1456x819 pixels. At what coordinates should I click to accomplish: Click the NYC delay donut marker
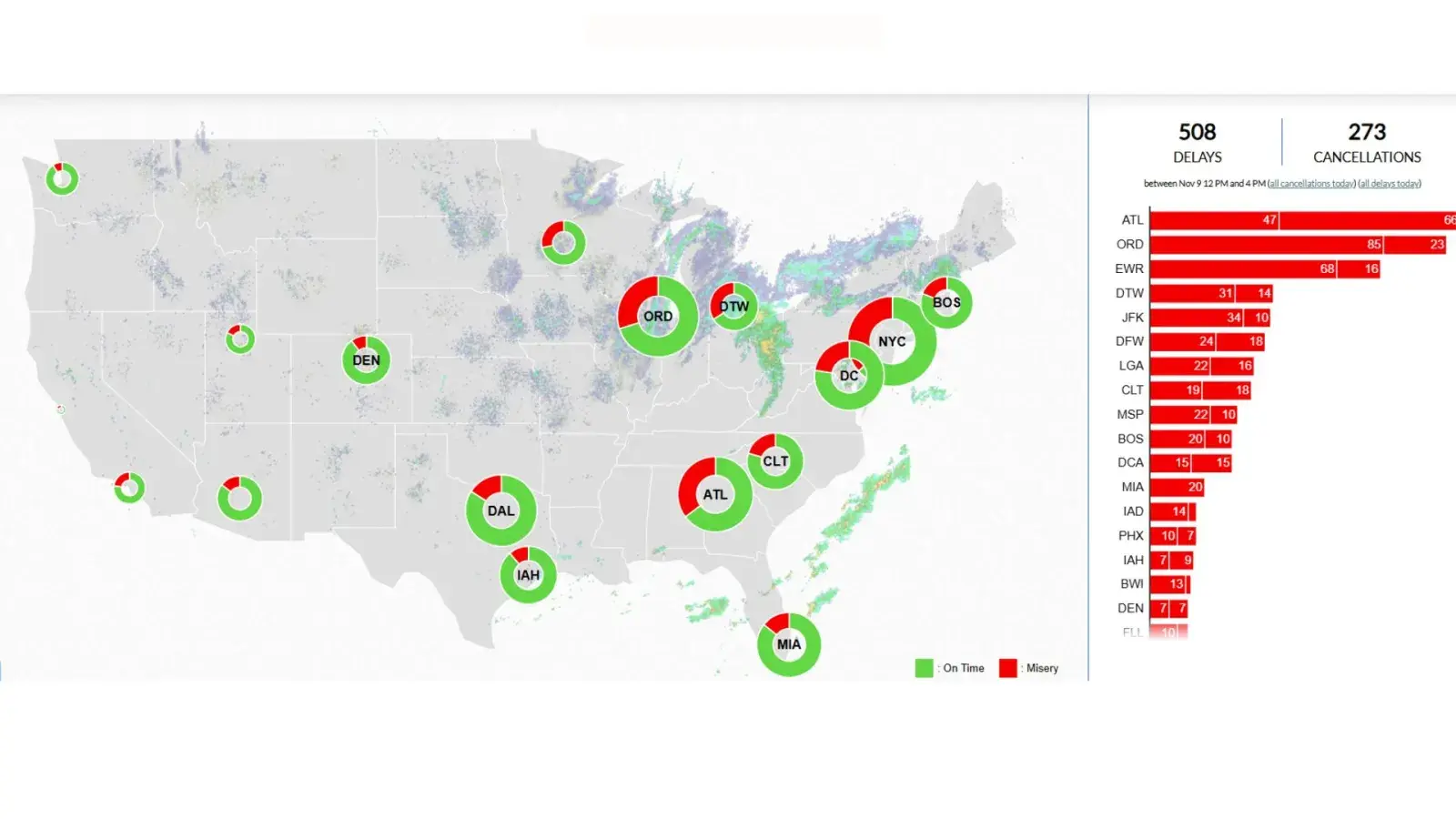[x=892, y=341]
